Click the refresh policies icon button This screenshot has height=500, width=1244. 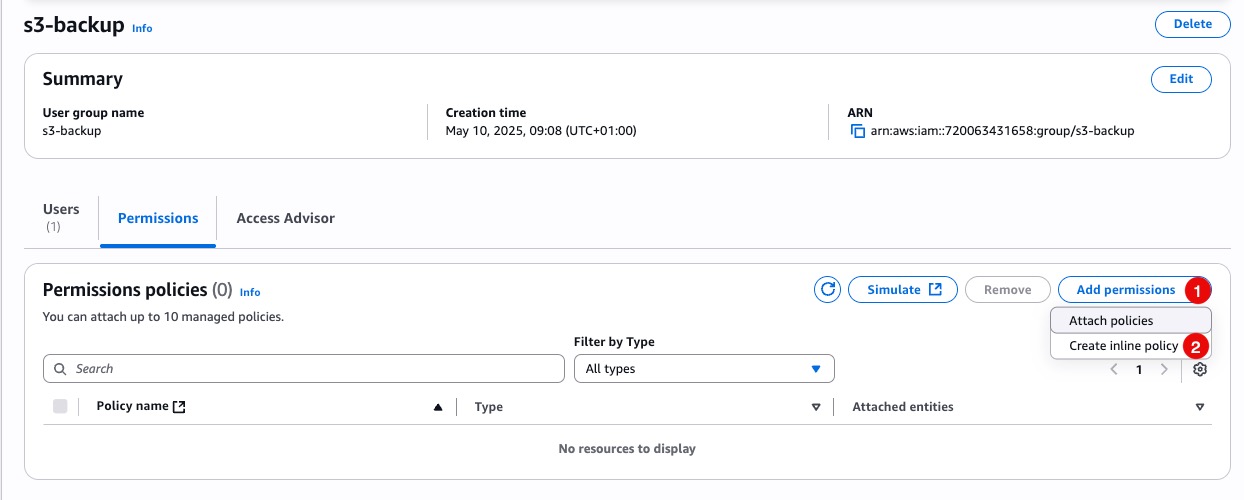click(827, 290)
